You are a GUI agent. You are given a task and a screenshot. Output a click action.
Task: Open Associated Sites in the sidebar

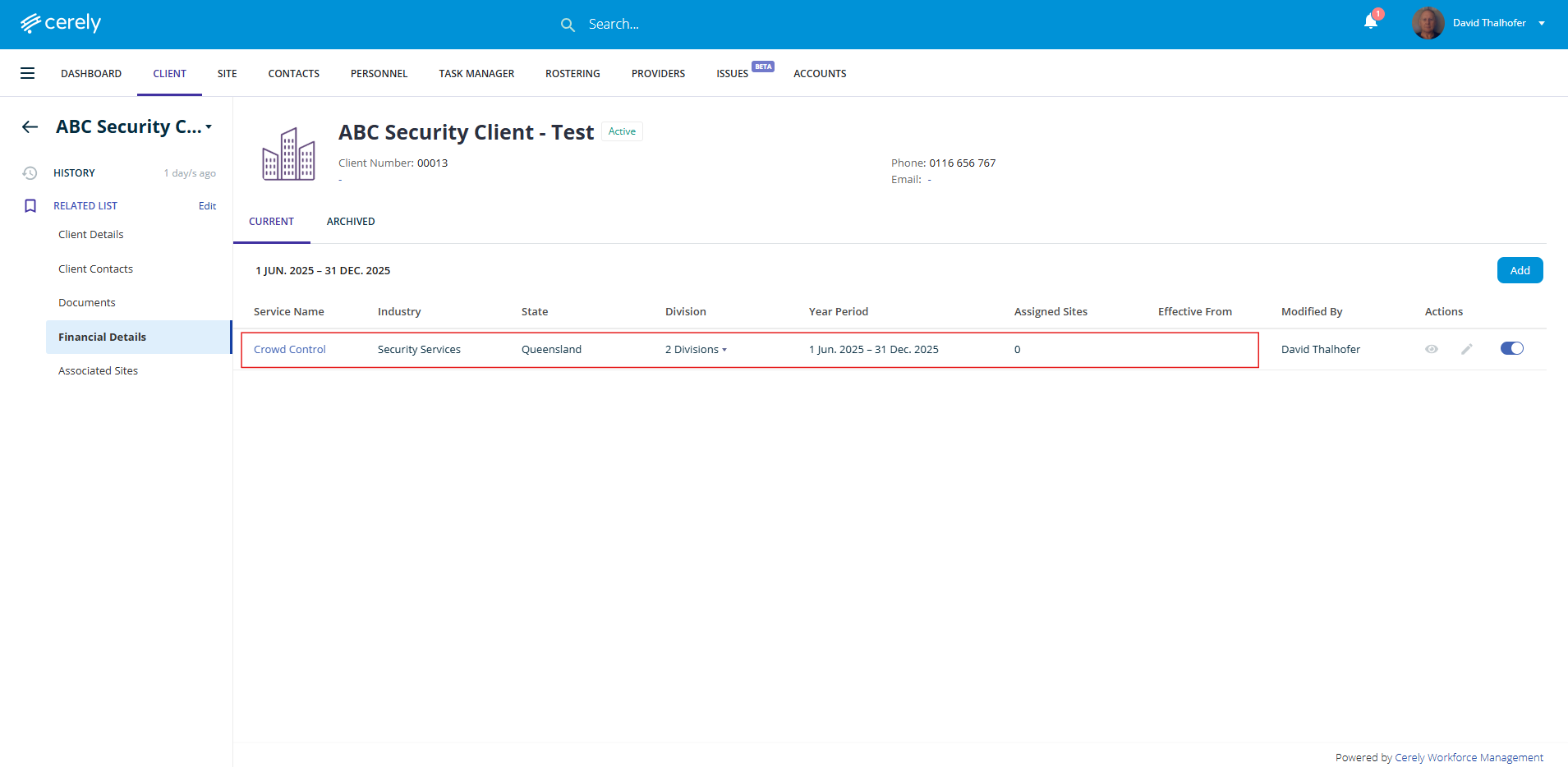(x=98, y=370)
